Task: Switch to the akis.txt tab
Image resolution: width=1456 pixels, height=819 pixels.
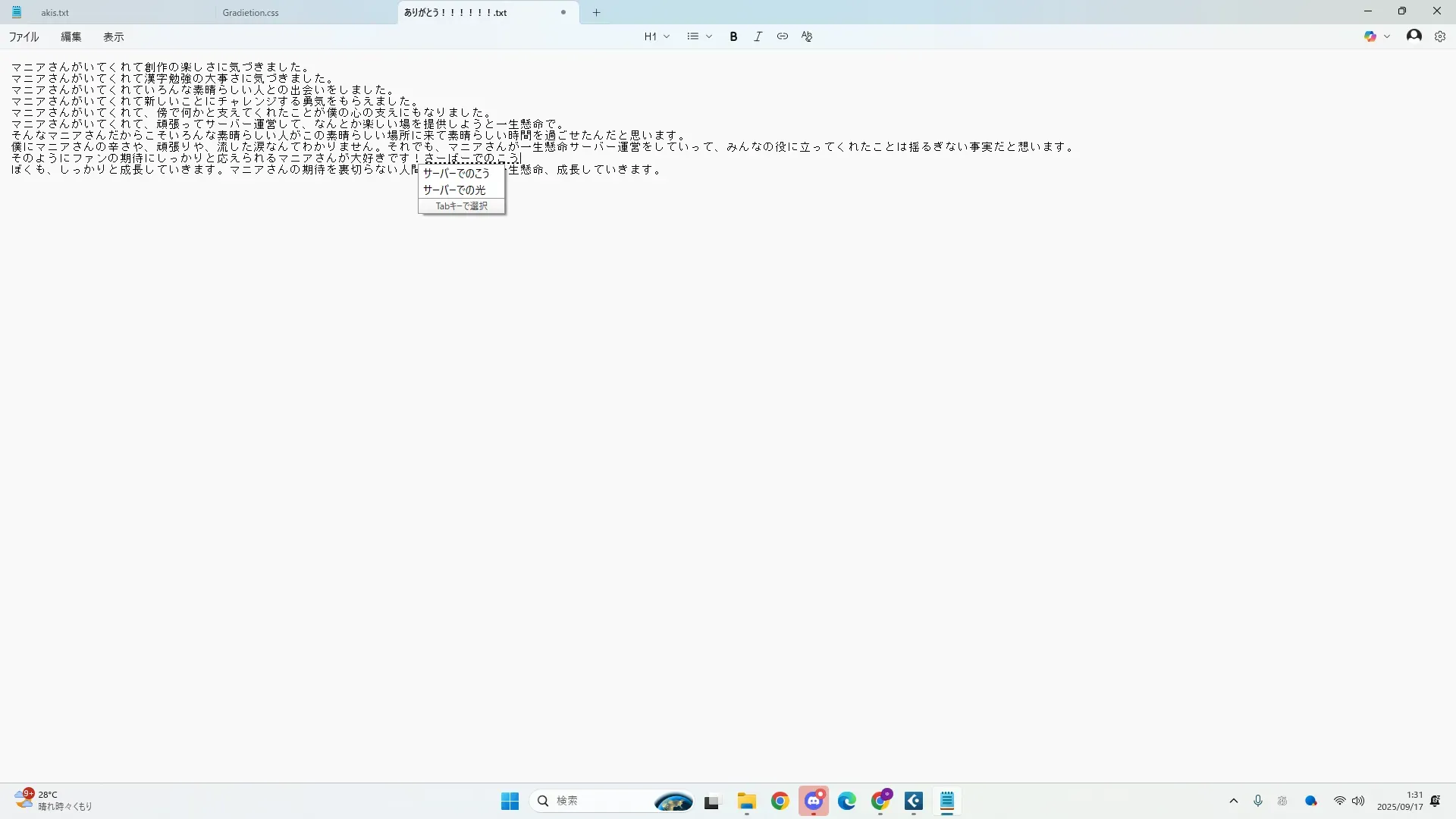Action: click(x=55, y=13)
